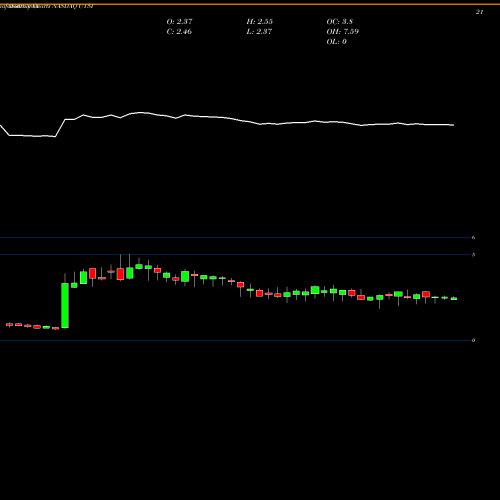
Task: Click the price axis label '0'
Action: (x=473, y=340)
